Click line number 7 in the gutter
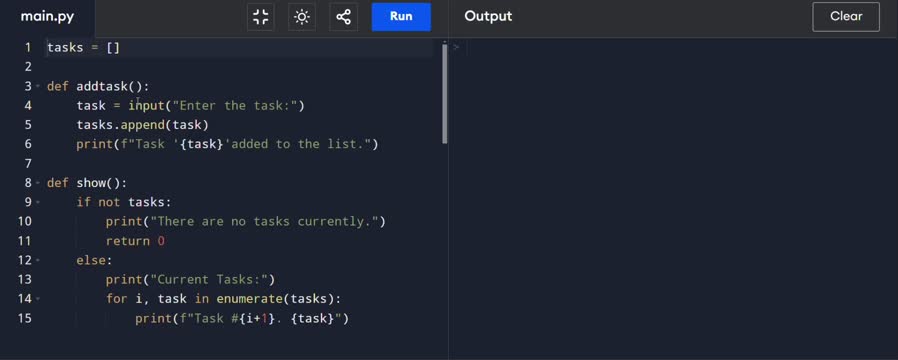This screenshot has width=898, height=360. pyautogui.click(x=28, y=164)
